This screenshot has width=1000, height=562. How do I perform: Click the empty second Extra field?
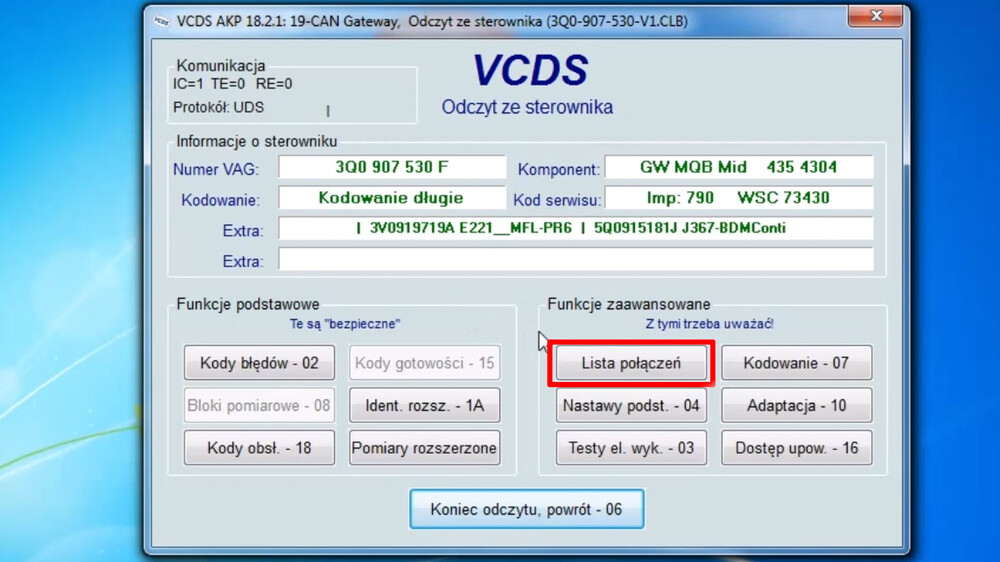click(575, 260)
